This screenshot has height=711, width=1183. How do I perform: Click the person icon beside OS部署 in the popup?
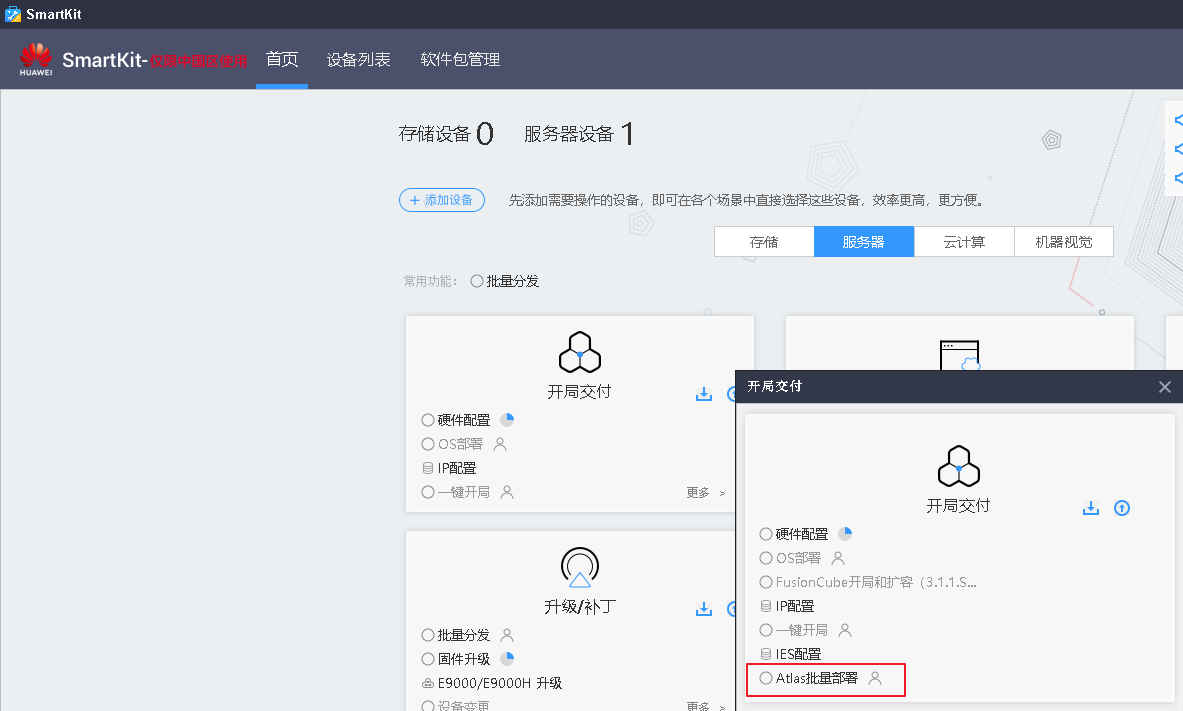[x=837, y=558]
